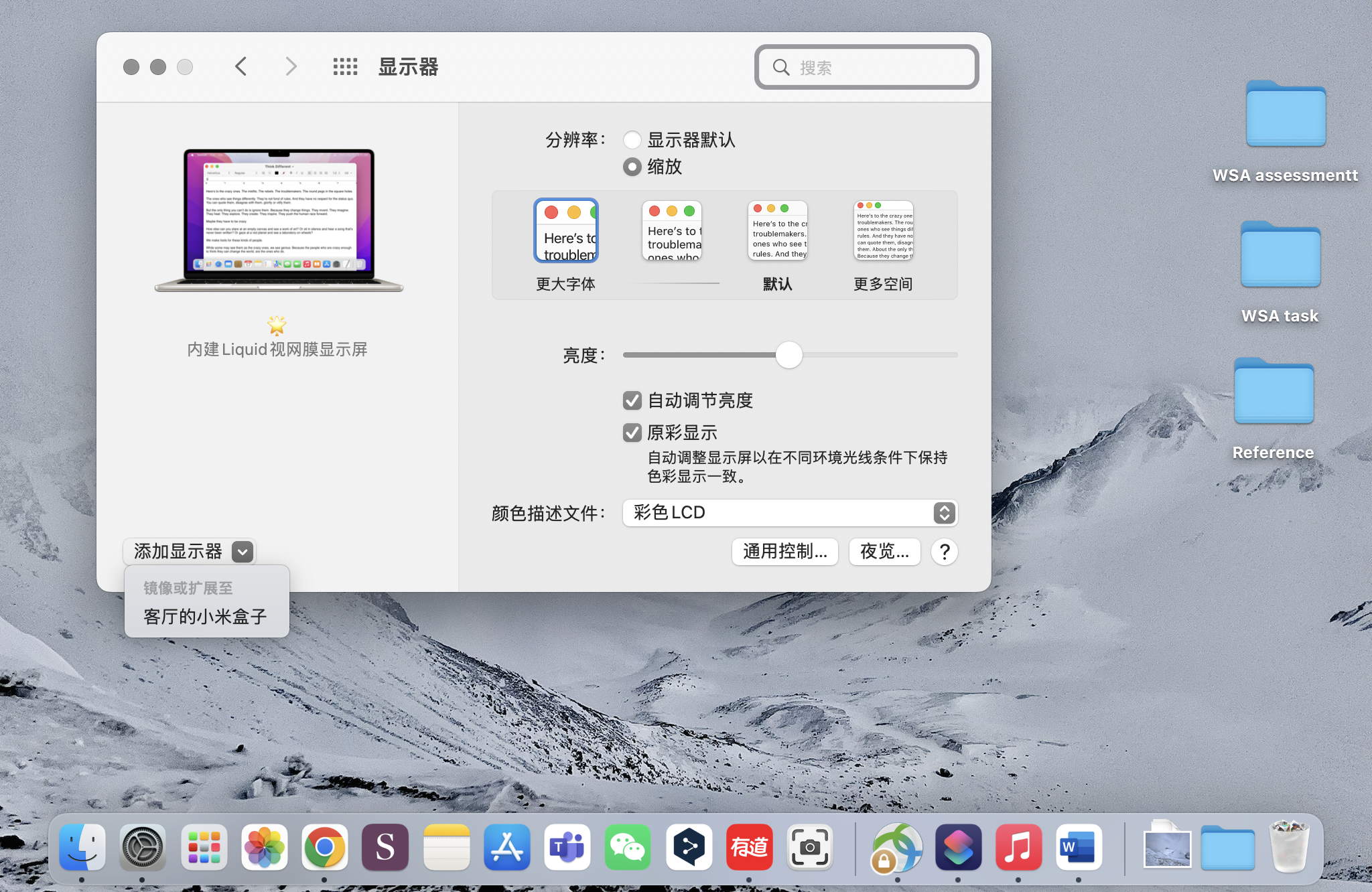
Task: Open App Store from the dock
Action: (507, 848)
